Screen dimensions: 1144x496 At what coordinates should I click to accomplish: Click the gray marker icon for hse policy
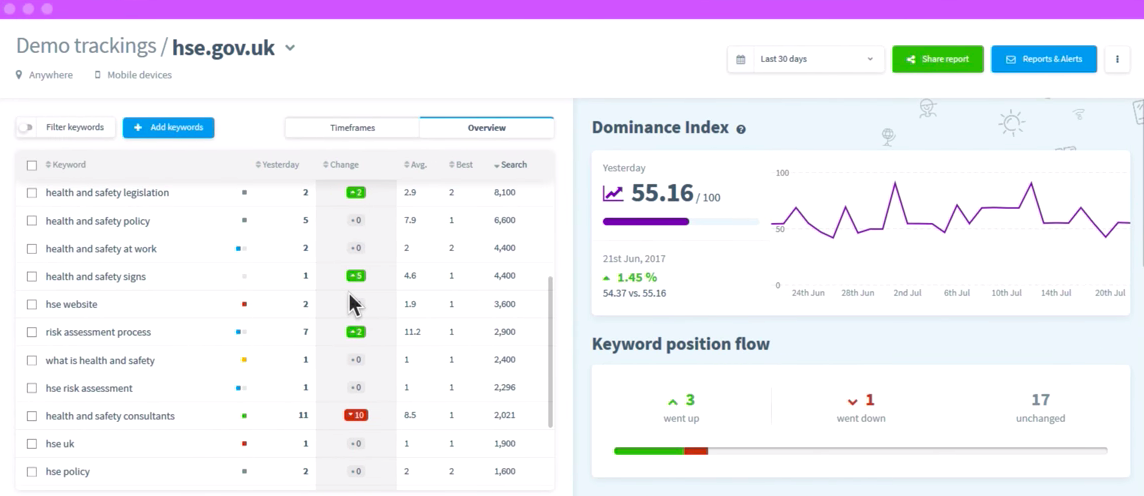244,471
